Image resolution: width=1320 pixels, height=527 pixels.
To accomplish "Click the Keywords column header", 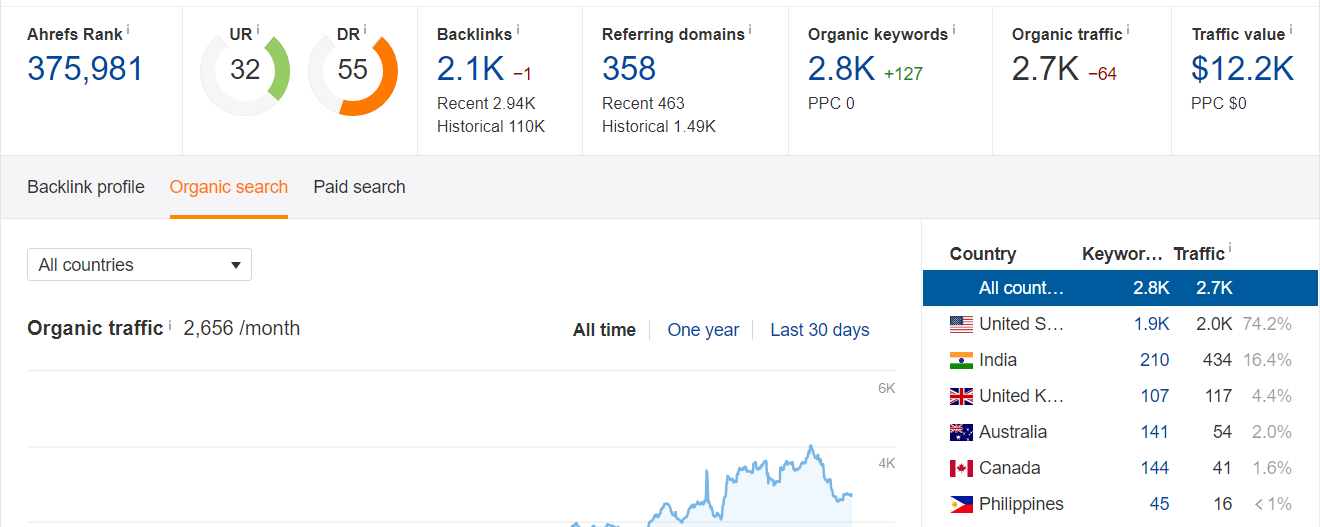I will tap(1122, 254).
